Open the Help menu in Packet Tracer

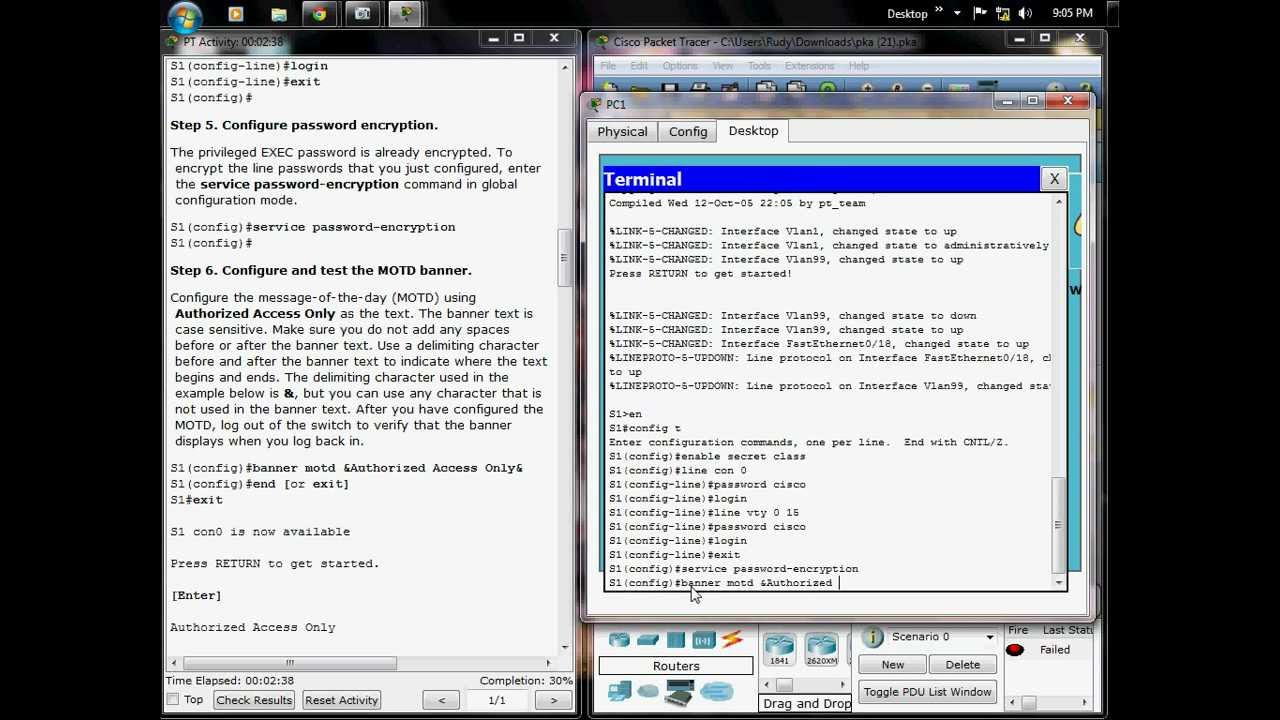tap(859, 66)
